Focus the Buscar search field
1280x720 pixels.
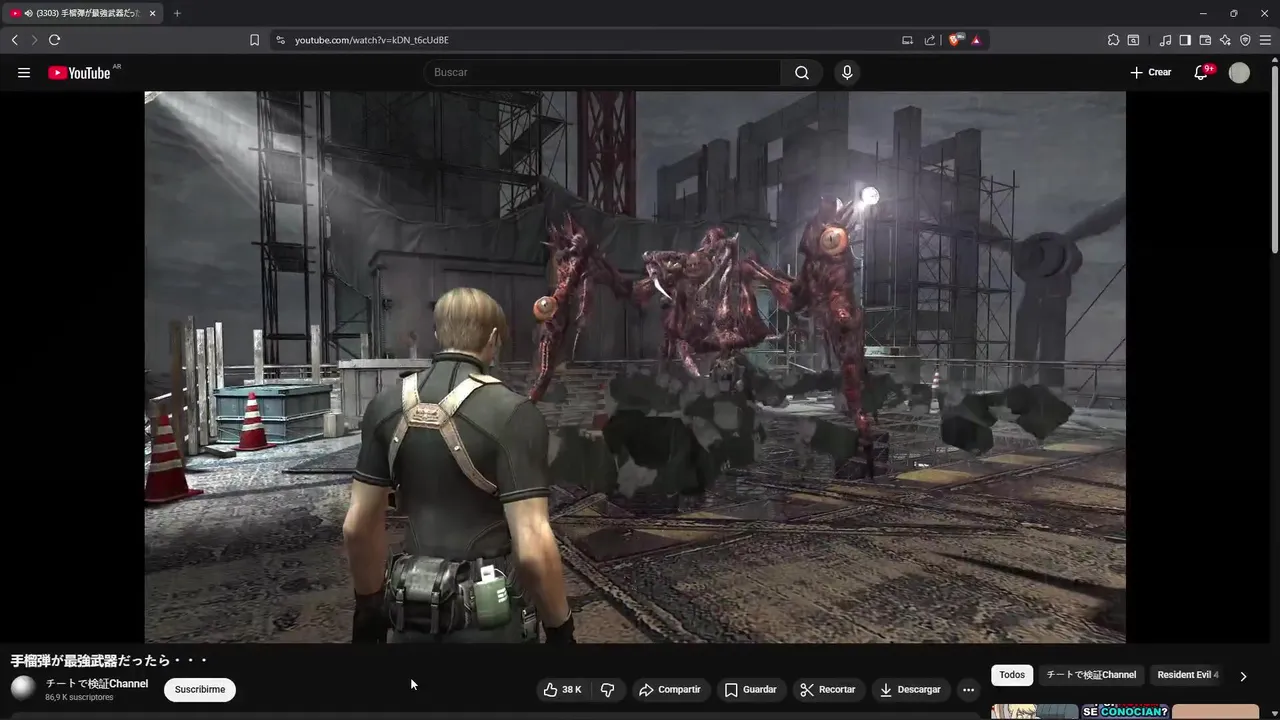tap(603, 72)
